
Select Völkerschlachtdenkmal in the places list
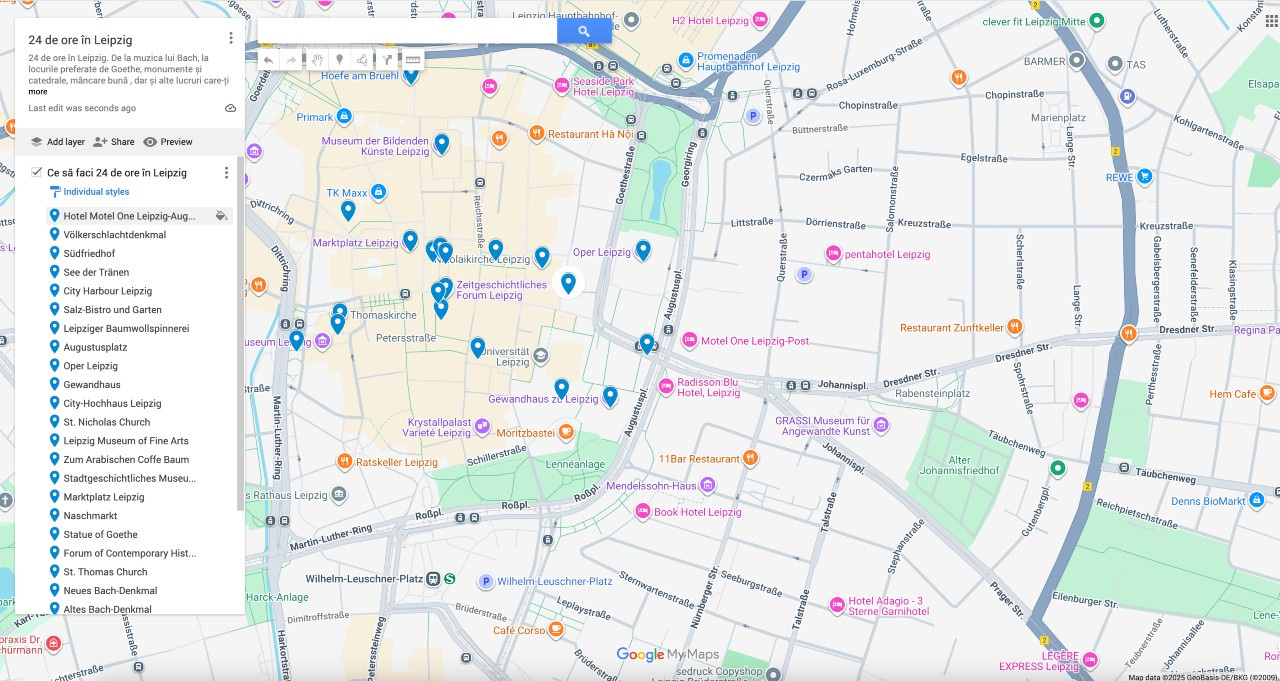pos(115,235)
